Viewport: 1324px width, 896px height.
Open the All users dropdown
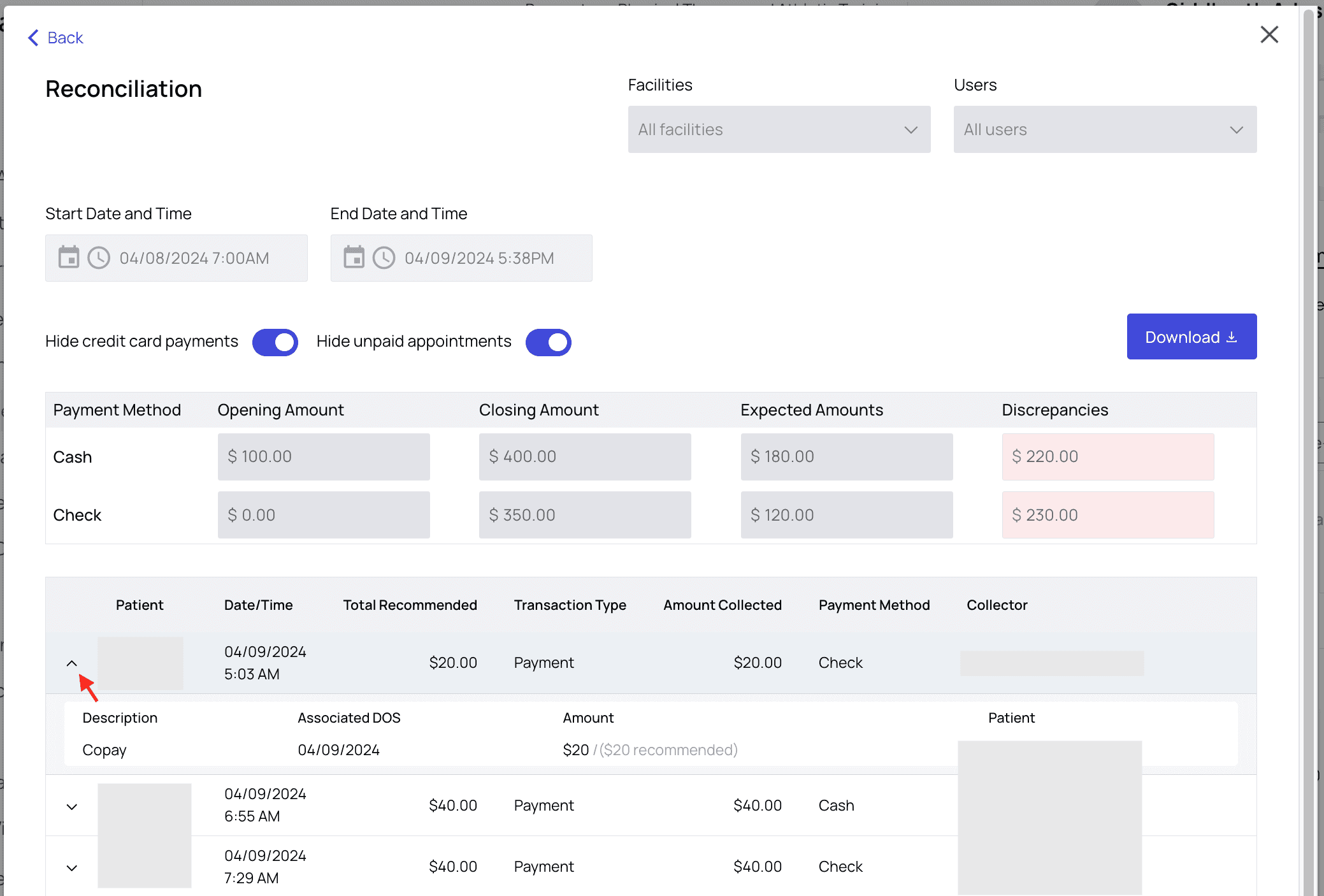click(x=1105, y=129)
